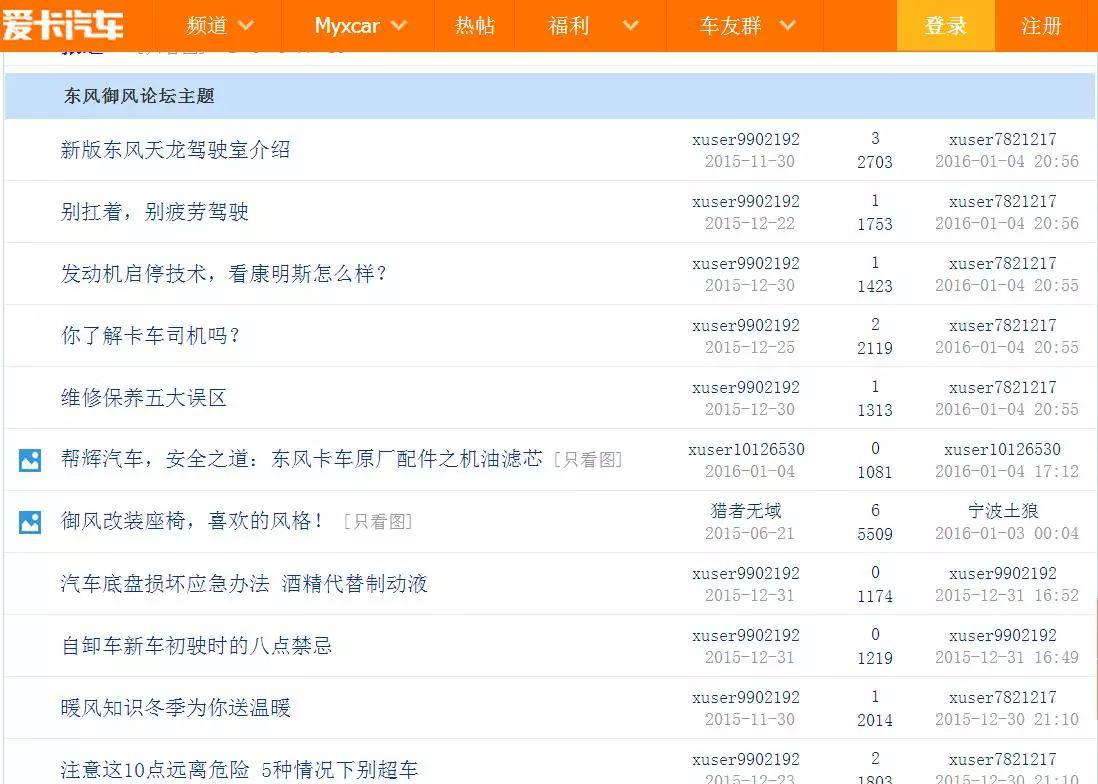Open thread 御风改装座椅，喜欢的风格

click(x=192, y=521)
